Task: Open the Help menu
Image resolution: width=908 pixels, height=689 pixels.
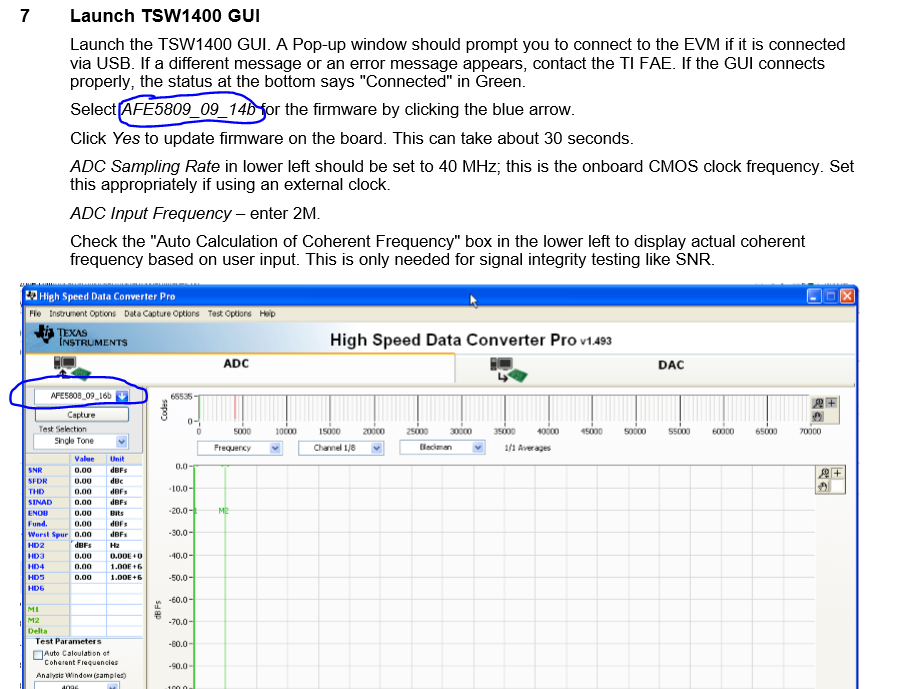Action: [267, 313]
